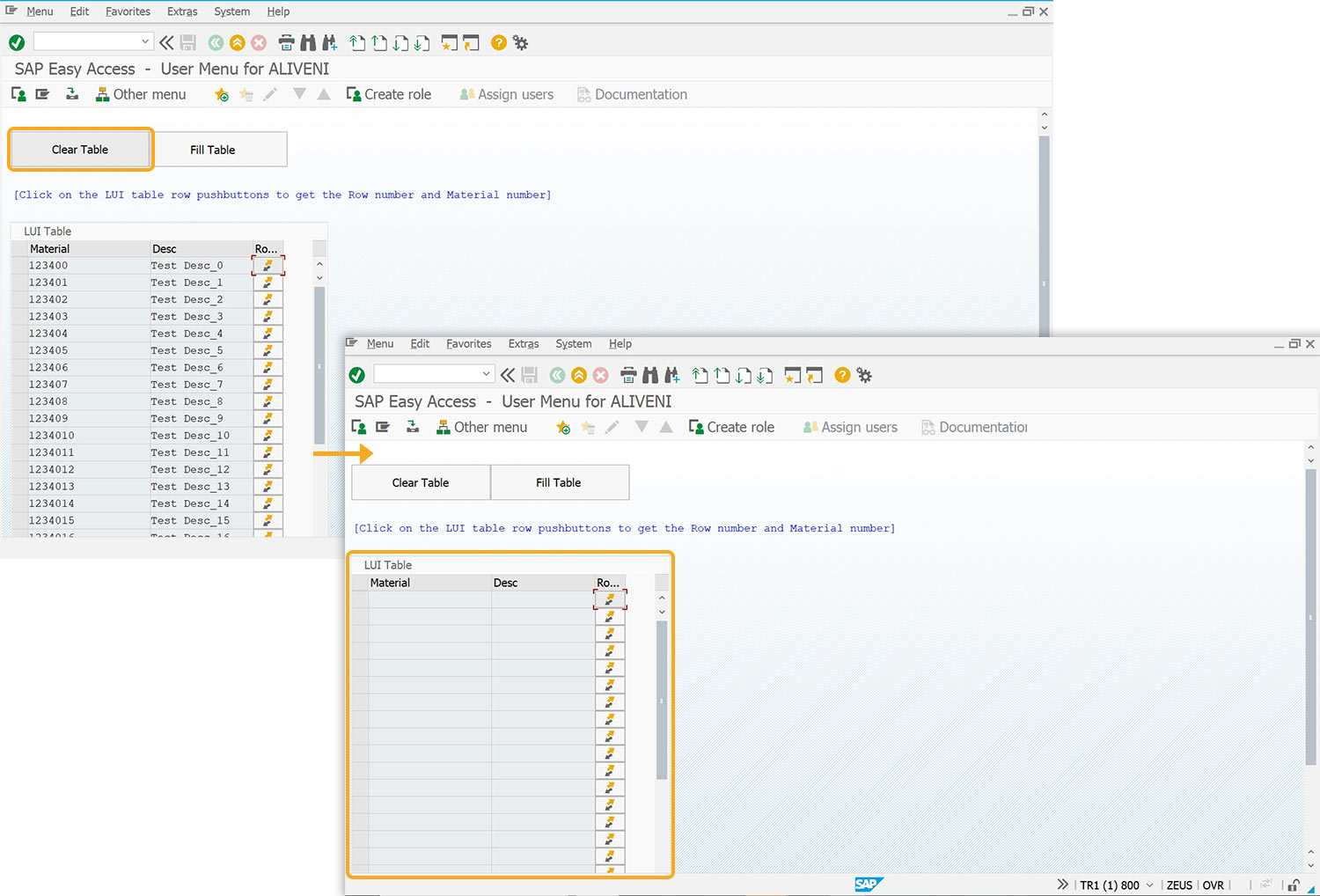Screen dimensions: 1320x896
Task: Expand status bar double-arrow chevron
Action: coord(1062,885)
